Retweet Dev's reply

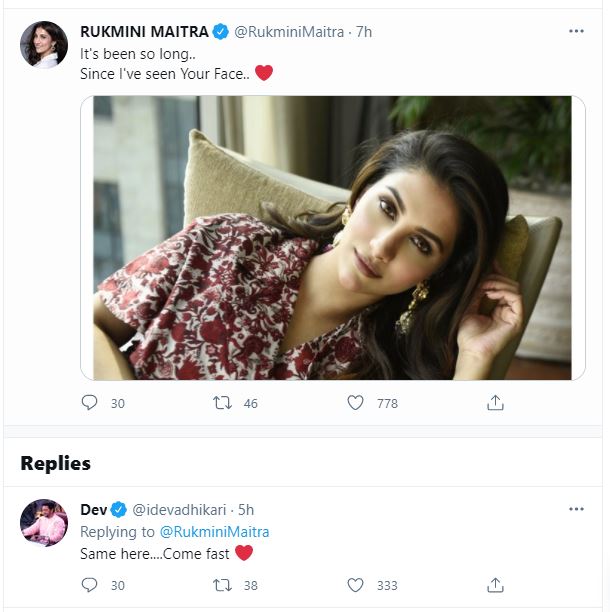[x=225, y=584]
